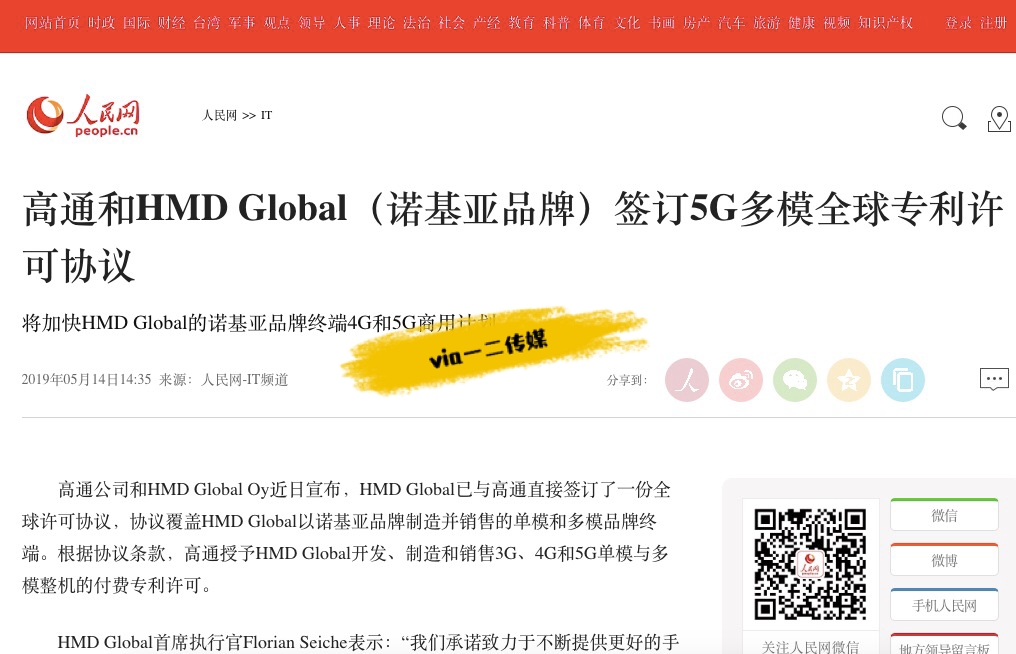Viewport: 1016px width, 654px height.
Task: Click IT in the breadcrumb
Action: (x=266, y=115)
